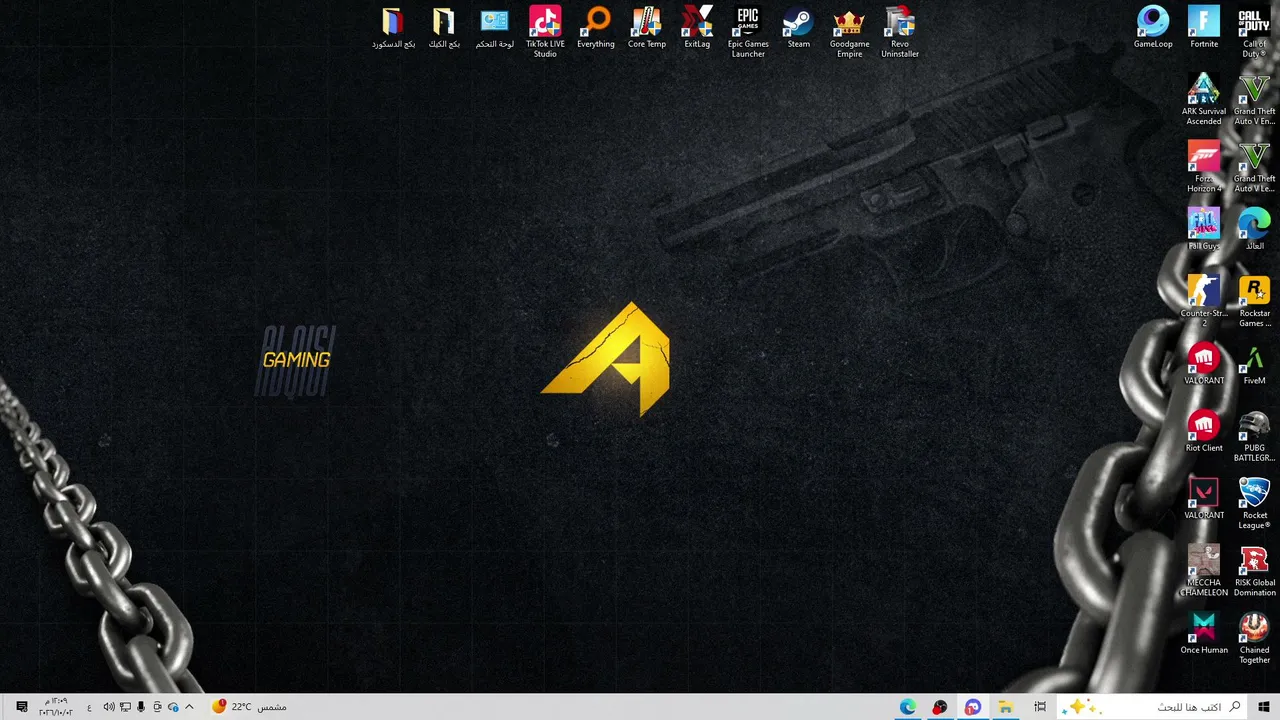Screen dimensions: 1280x720
Task: Select the لوحة التحكم control panel icon
Action: click(494, 28)
